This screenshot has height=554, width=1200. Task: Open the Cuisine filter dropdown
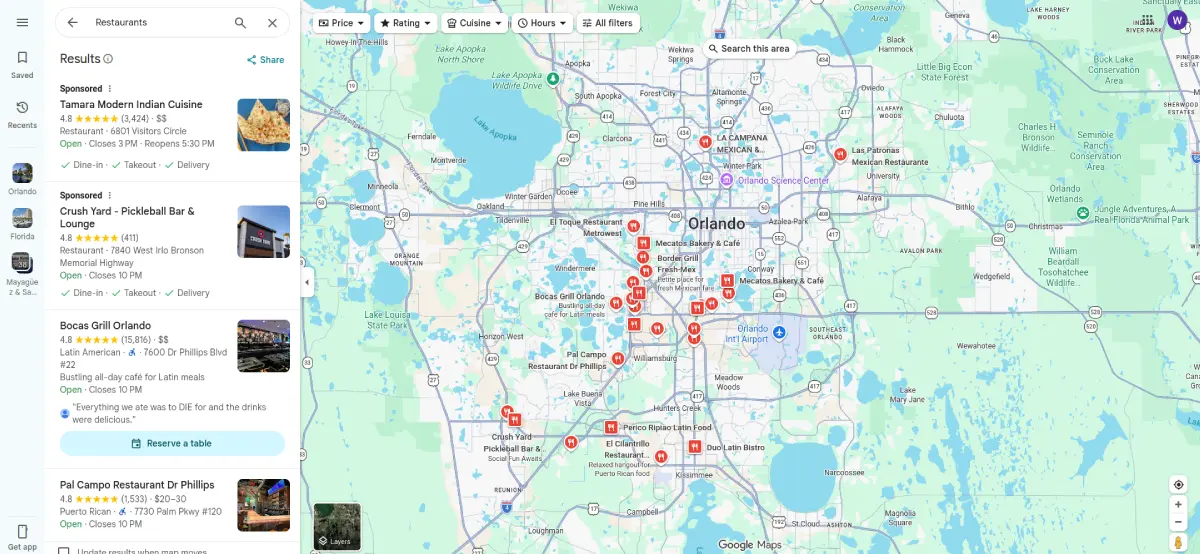475,23
